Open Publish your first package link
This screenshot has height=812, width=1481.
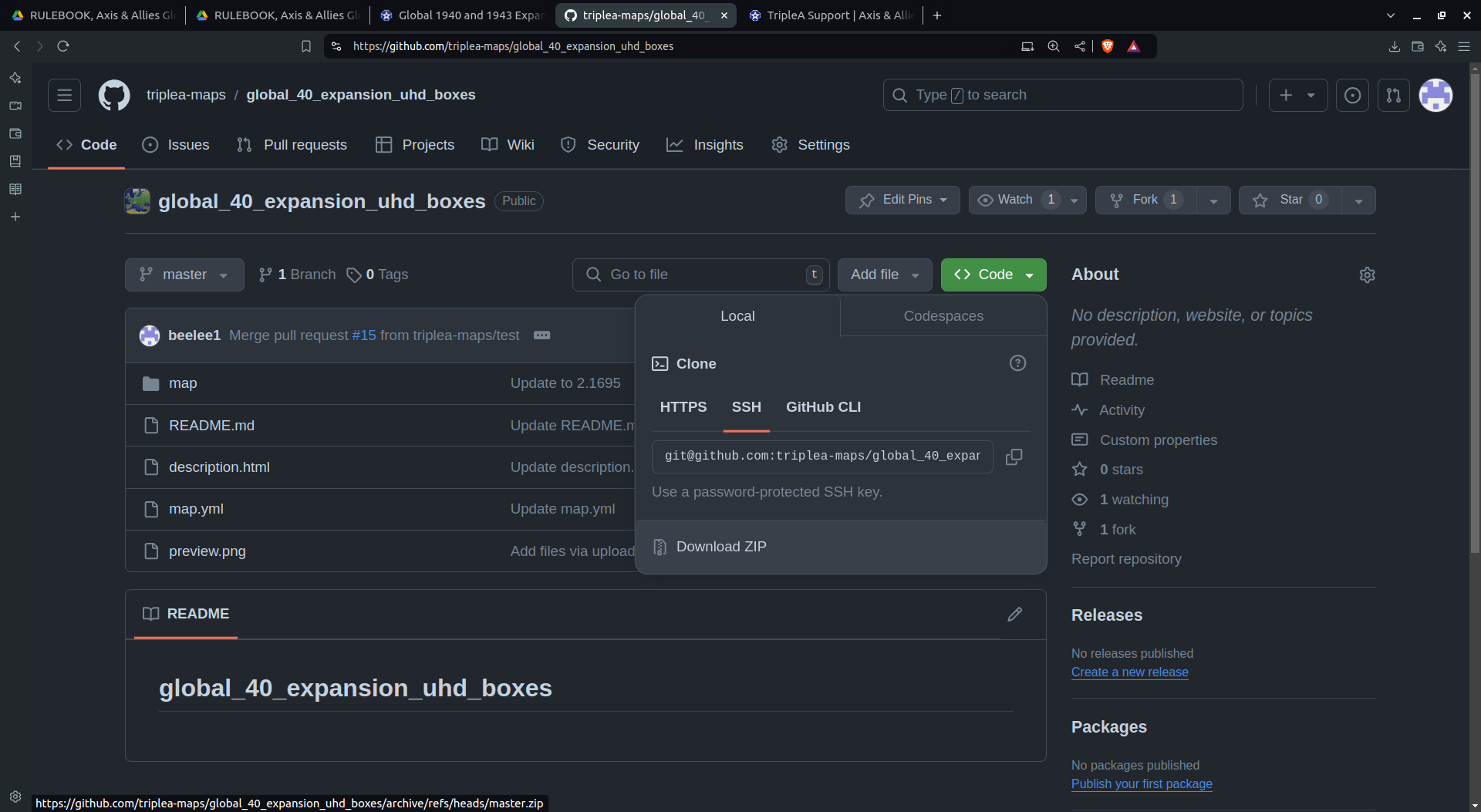[x=1142, y=784]
